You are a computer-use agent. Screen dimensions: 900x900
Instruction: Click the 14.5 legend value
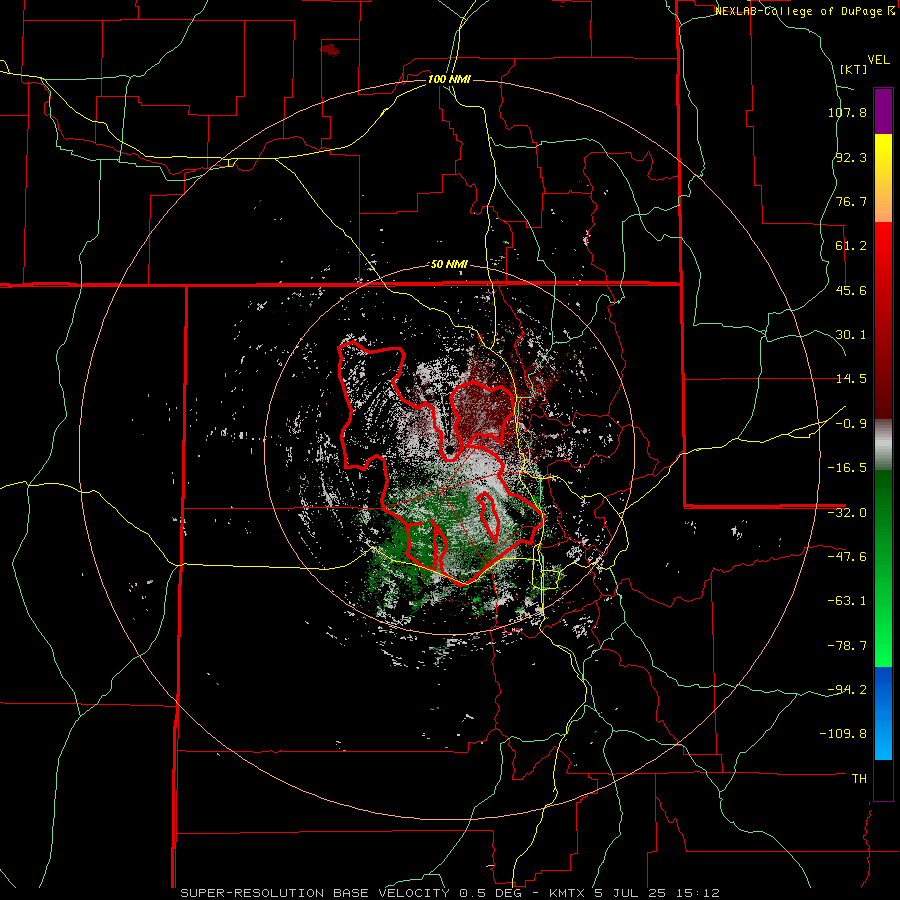point(851,379)
